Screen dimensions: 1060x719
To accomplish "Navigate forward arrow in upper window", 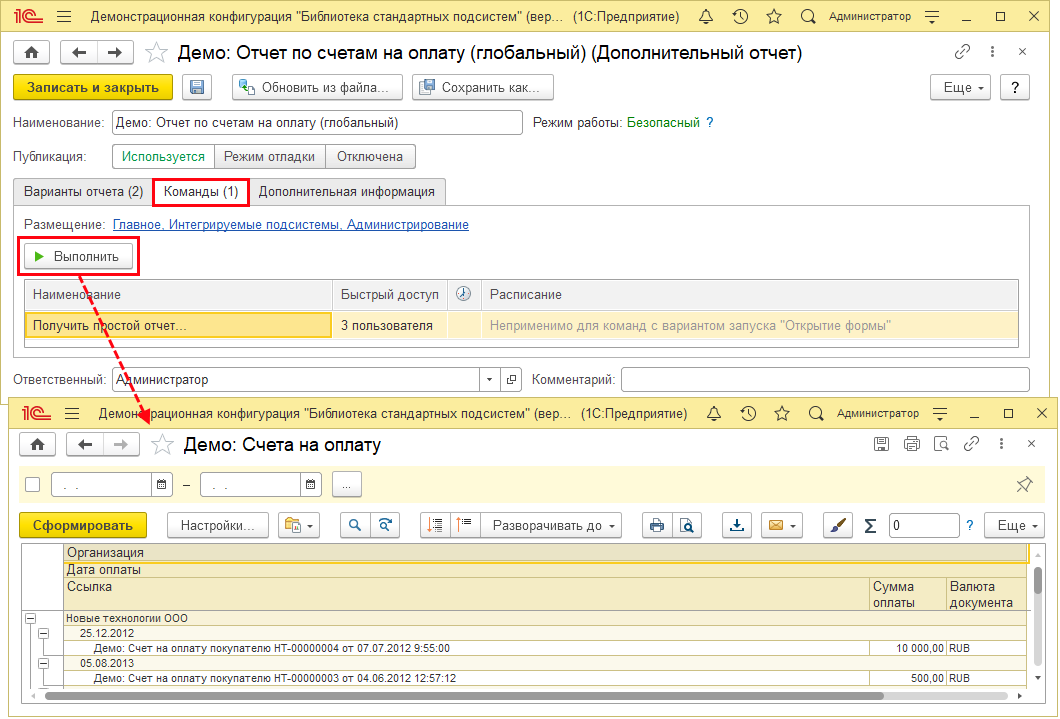I will tap(115, 52).
